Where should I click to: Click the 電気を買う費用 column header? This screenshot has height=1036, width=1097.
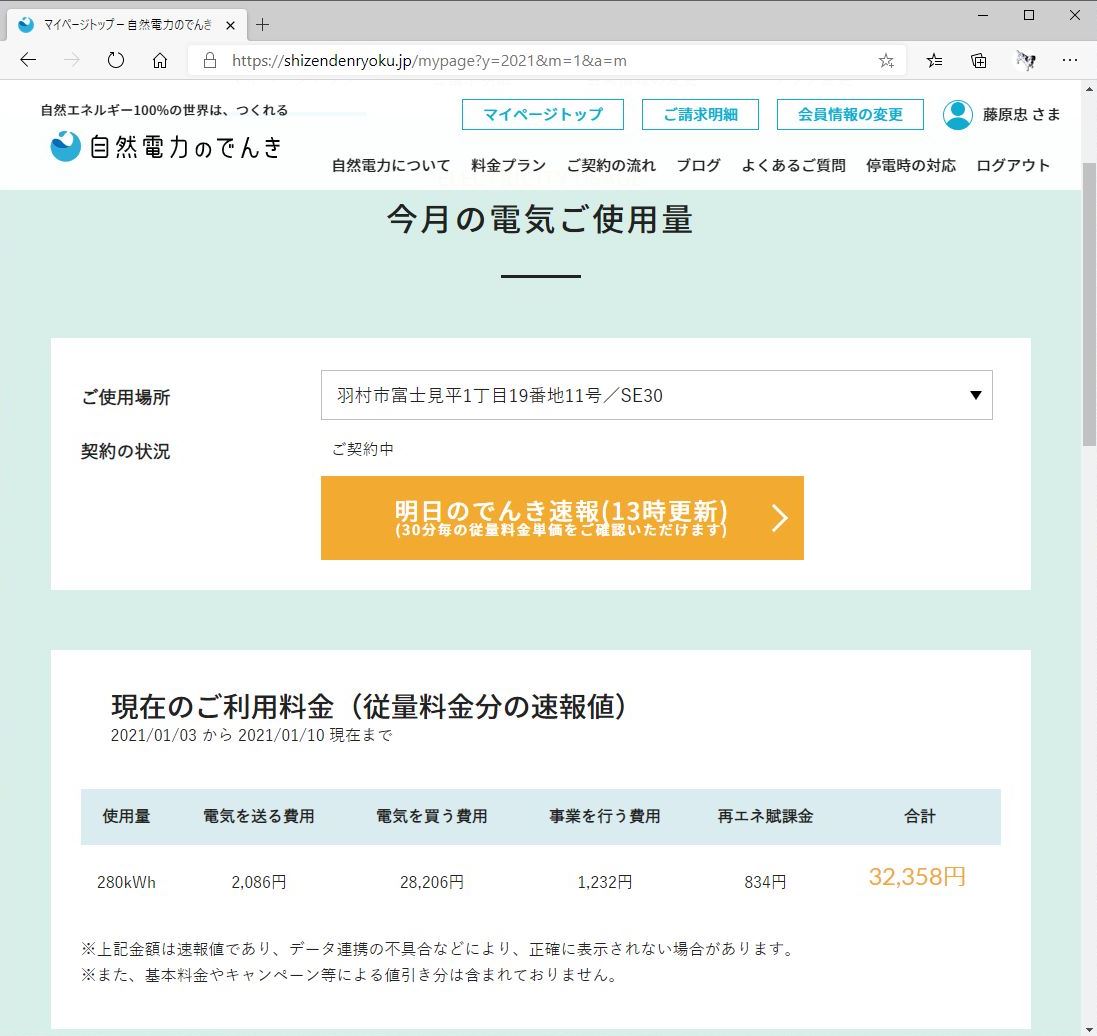432,816
